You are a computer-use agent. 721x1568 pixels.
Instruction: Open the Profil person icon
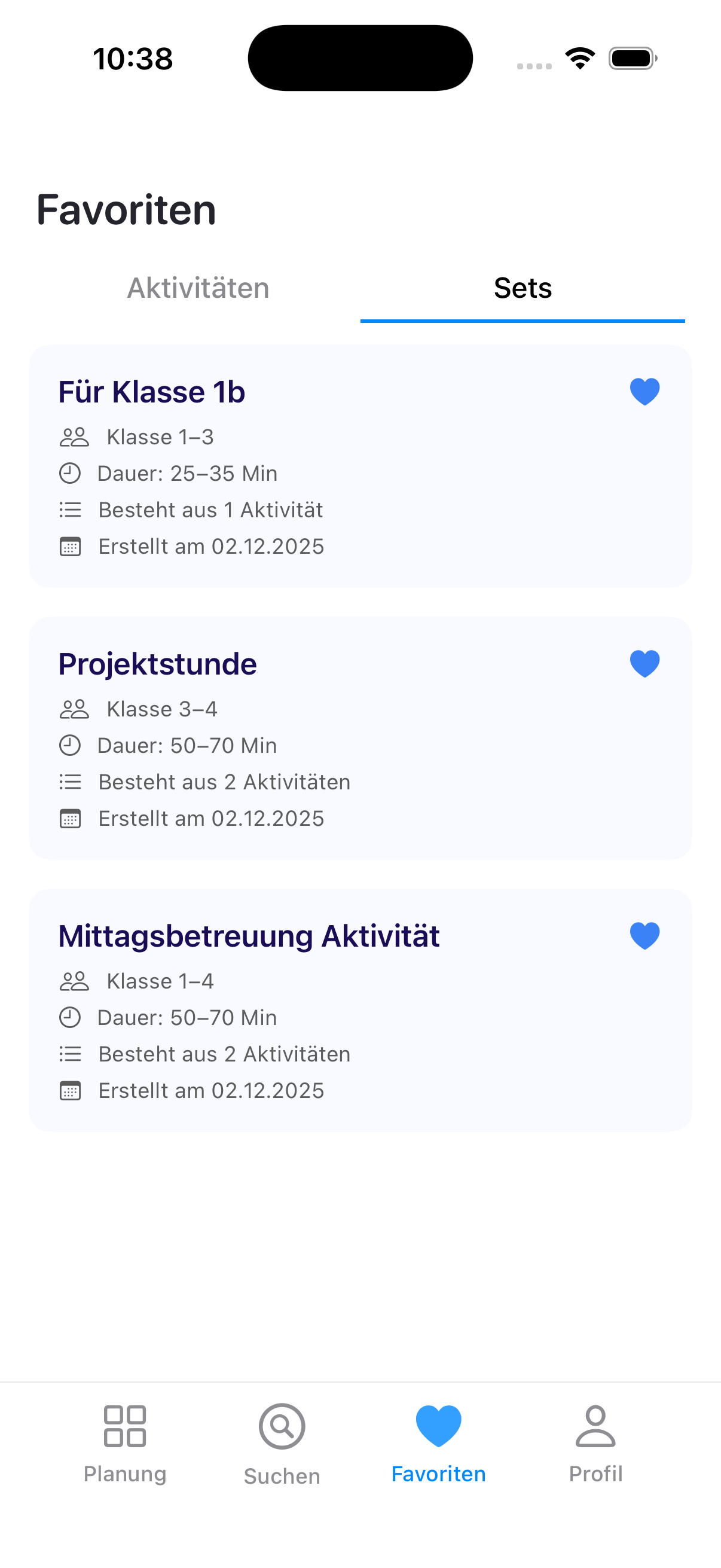595,1426
